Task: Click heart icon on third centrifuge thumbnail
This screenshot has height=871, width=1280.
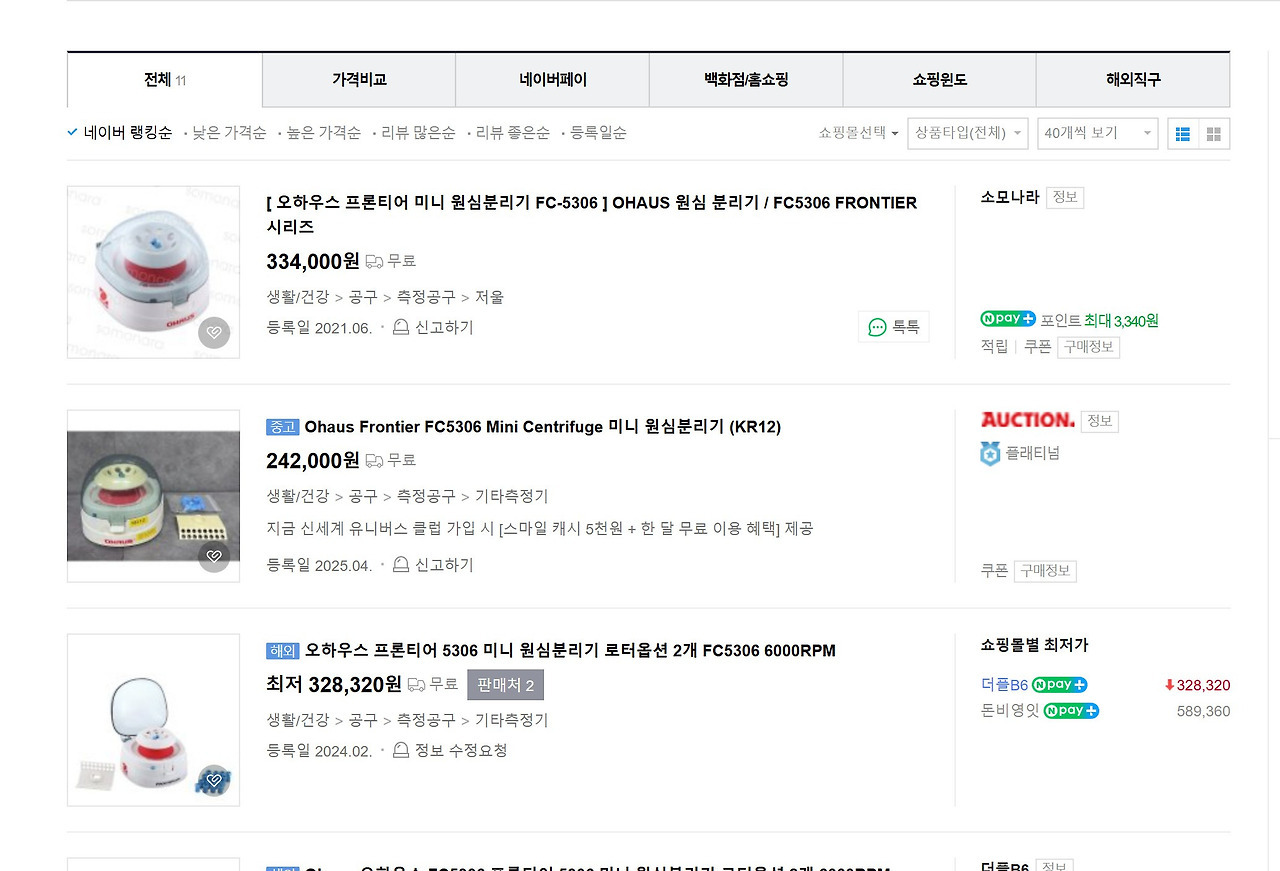Action: 214,780
